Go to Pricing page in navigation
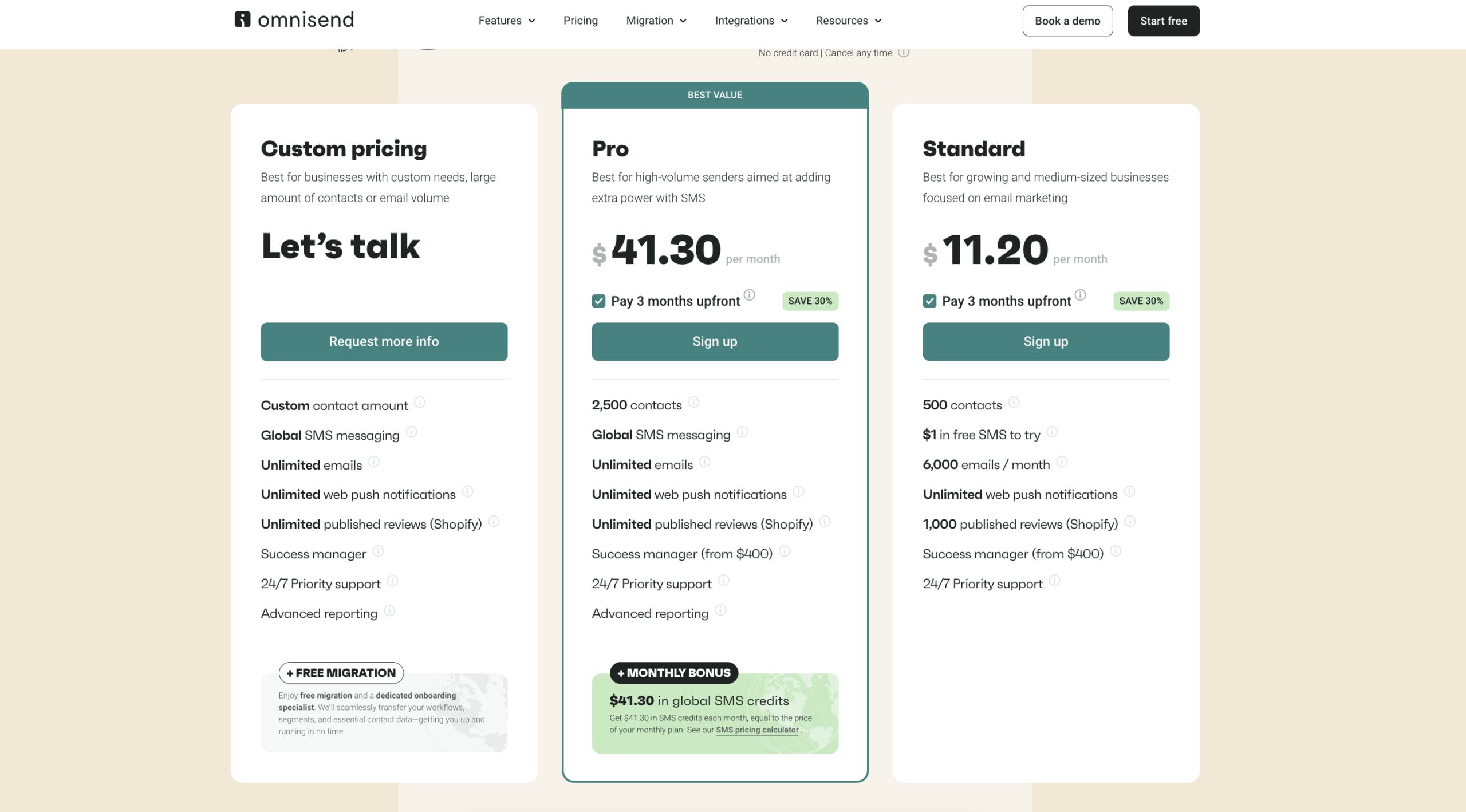The height and width of the screenshot is (812, 1466). point(580,21)
